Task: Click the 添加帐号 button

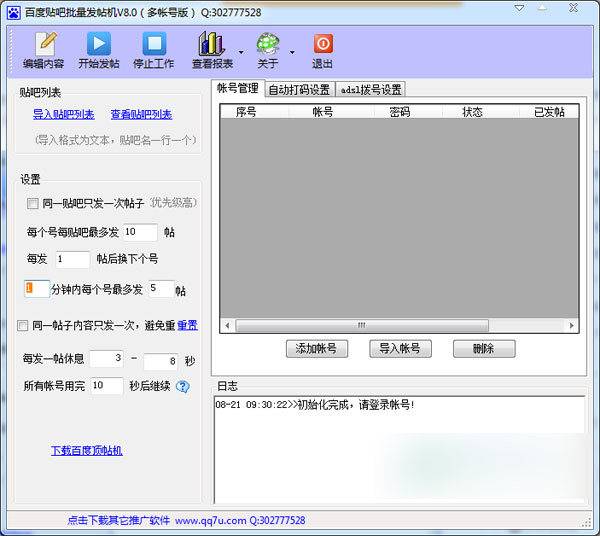Action: [316, 349]
